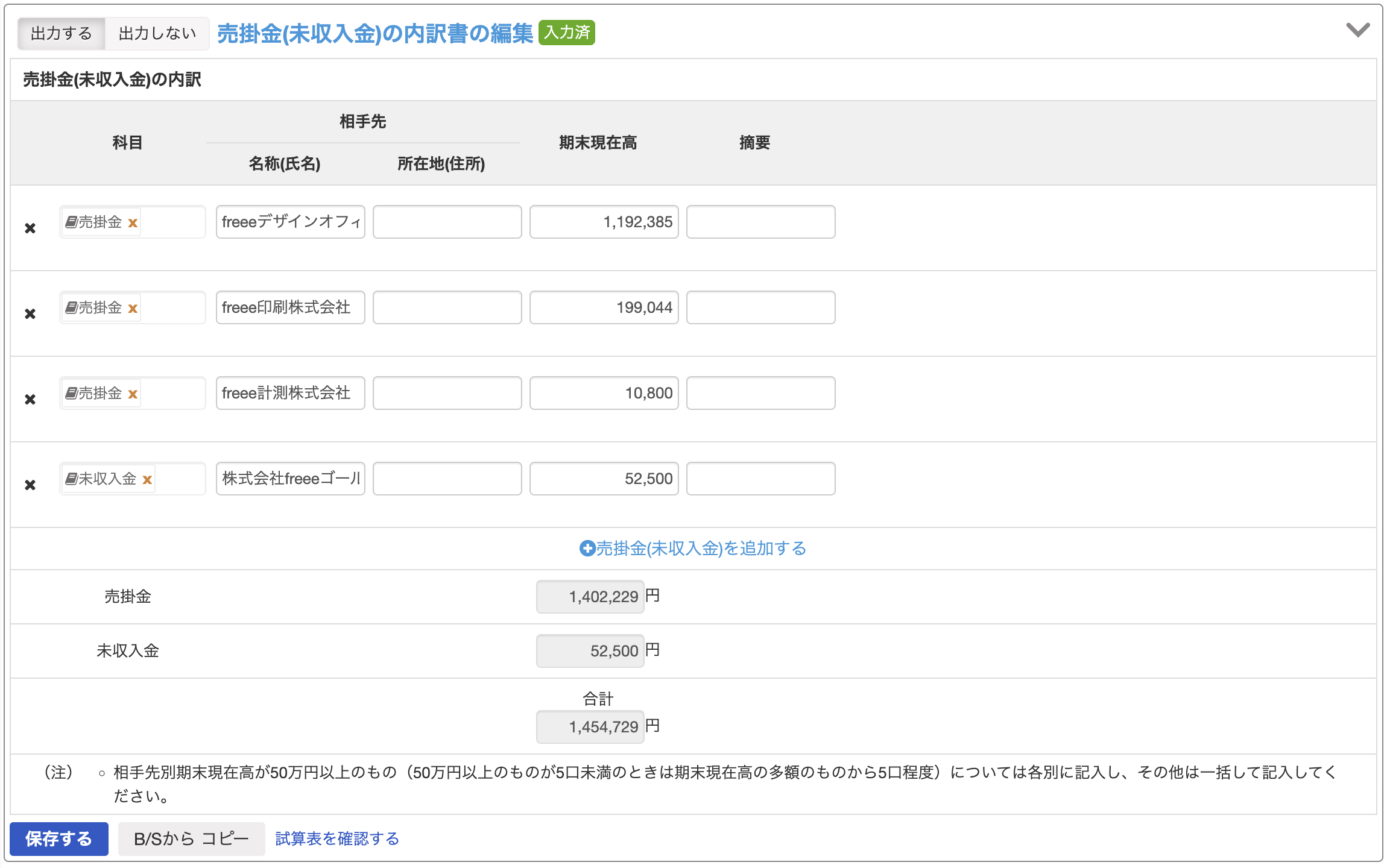Edit balance field 1,192,385

click(604, 222)
